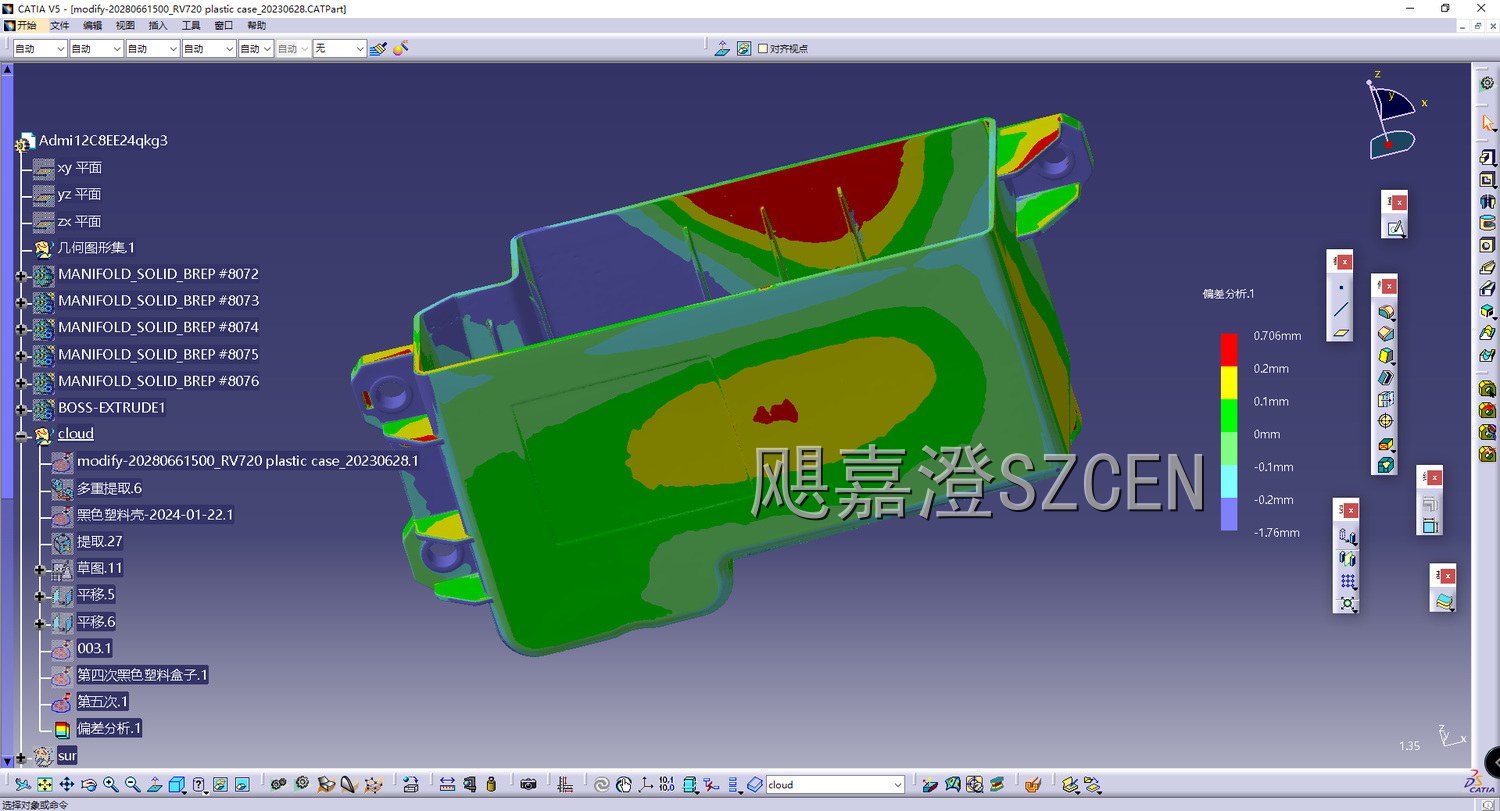Open the 帮助 menu
Image resolution: width=1500 pixels, height=811 pixels.
[x=257, y=26]
